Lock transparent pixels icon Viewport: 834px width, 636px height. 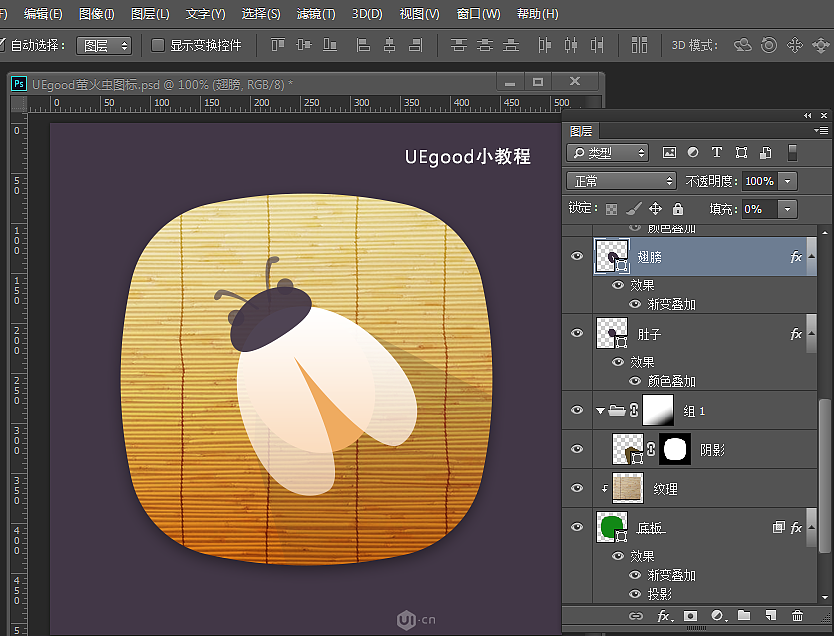click(612, 209)
